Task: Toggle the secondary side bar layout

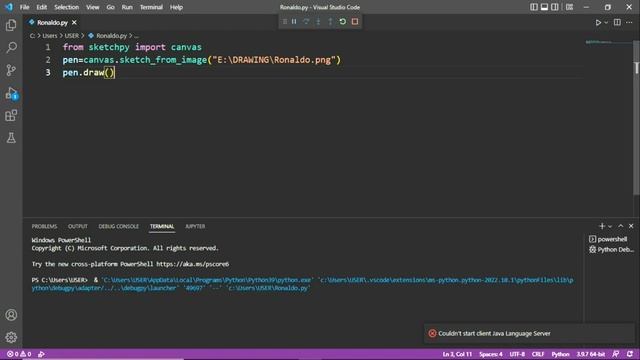Action: (x=555, y=7)
